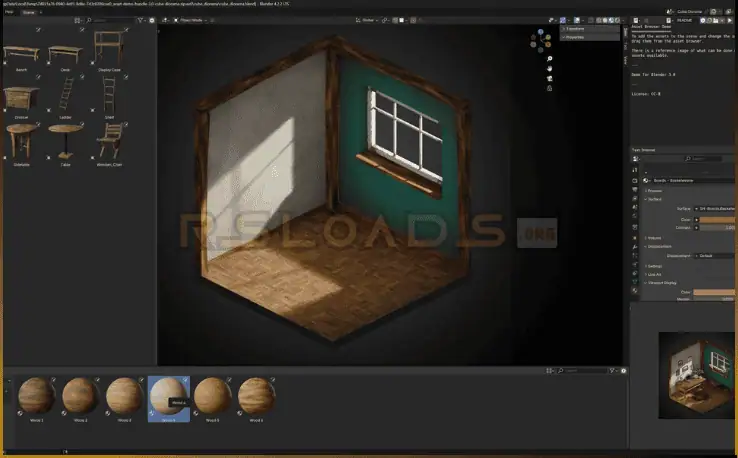The height and width of the screenshot is (458, 738).
Task: Open the Surface shader dropdown
Action: point(715,209)
